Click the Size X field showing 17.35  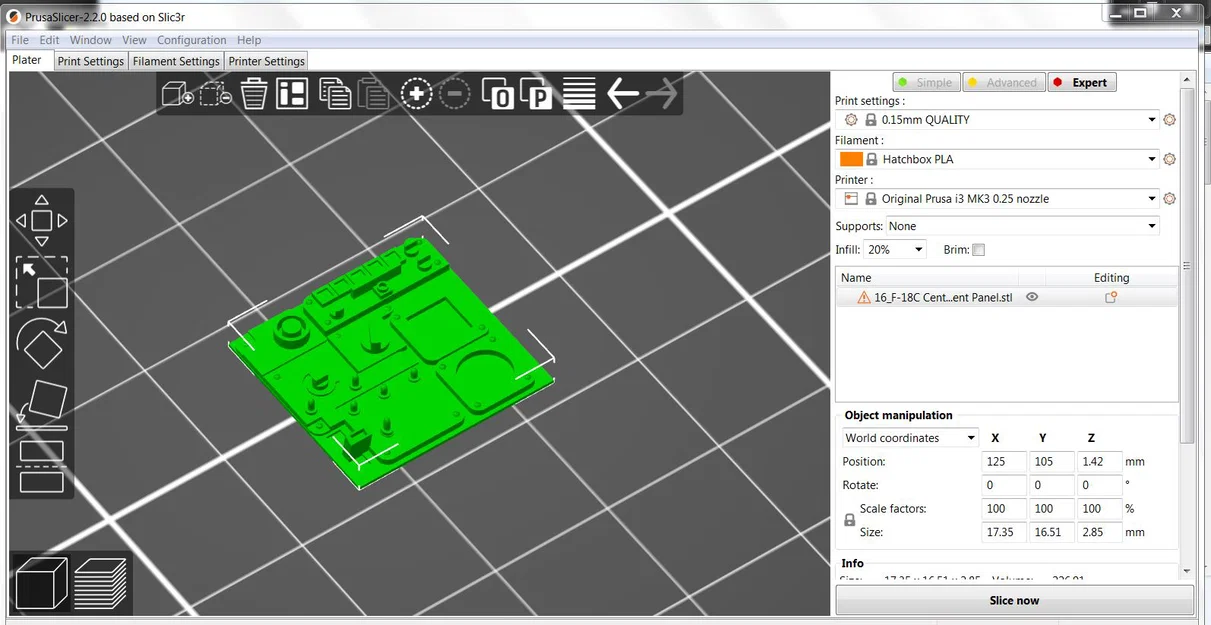click(1004, 532)
